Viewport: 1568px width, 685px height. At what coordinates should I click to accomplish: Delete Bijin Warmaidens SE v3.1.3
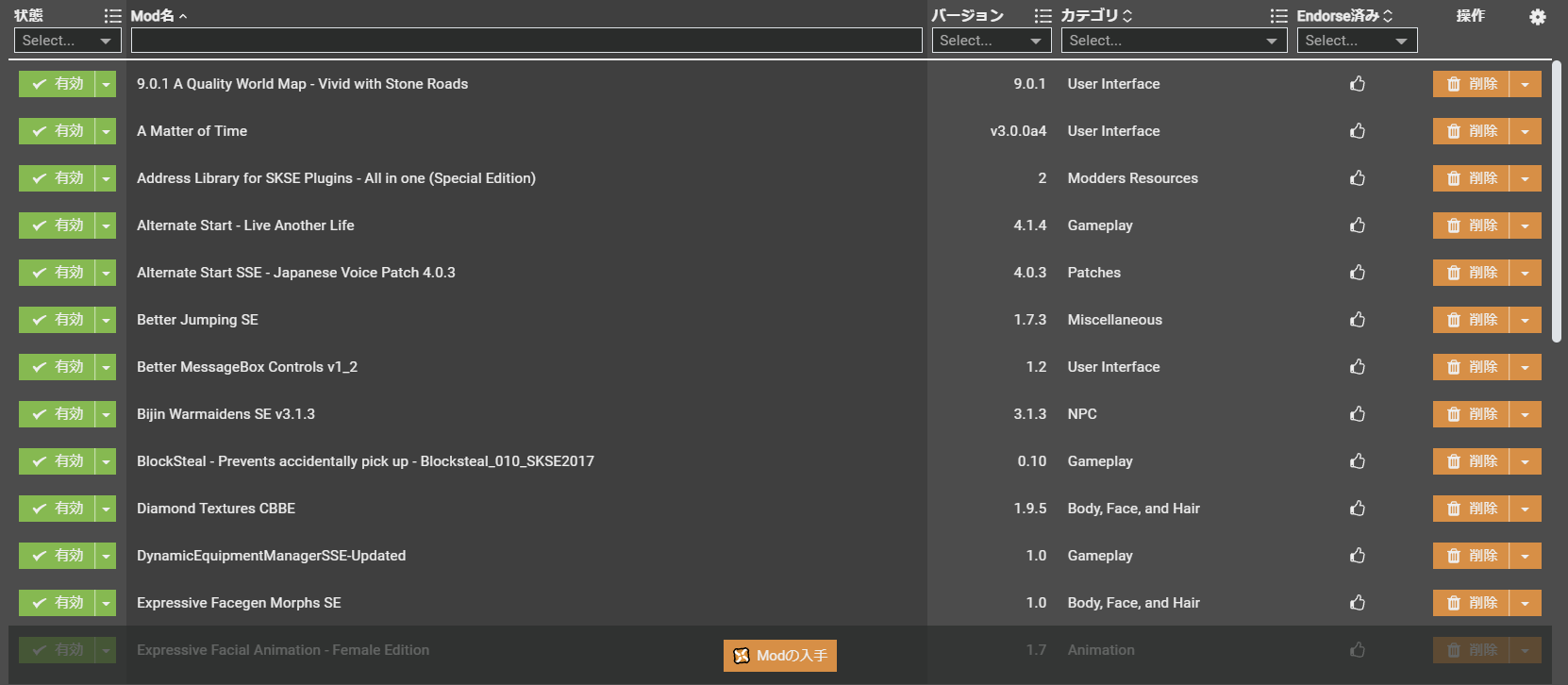point(1471,414)
